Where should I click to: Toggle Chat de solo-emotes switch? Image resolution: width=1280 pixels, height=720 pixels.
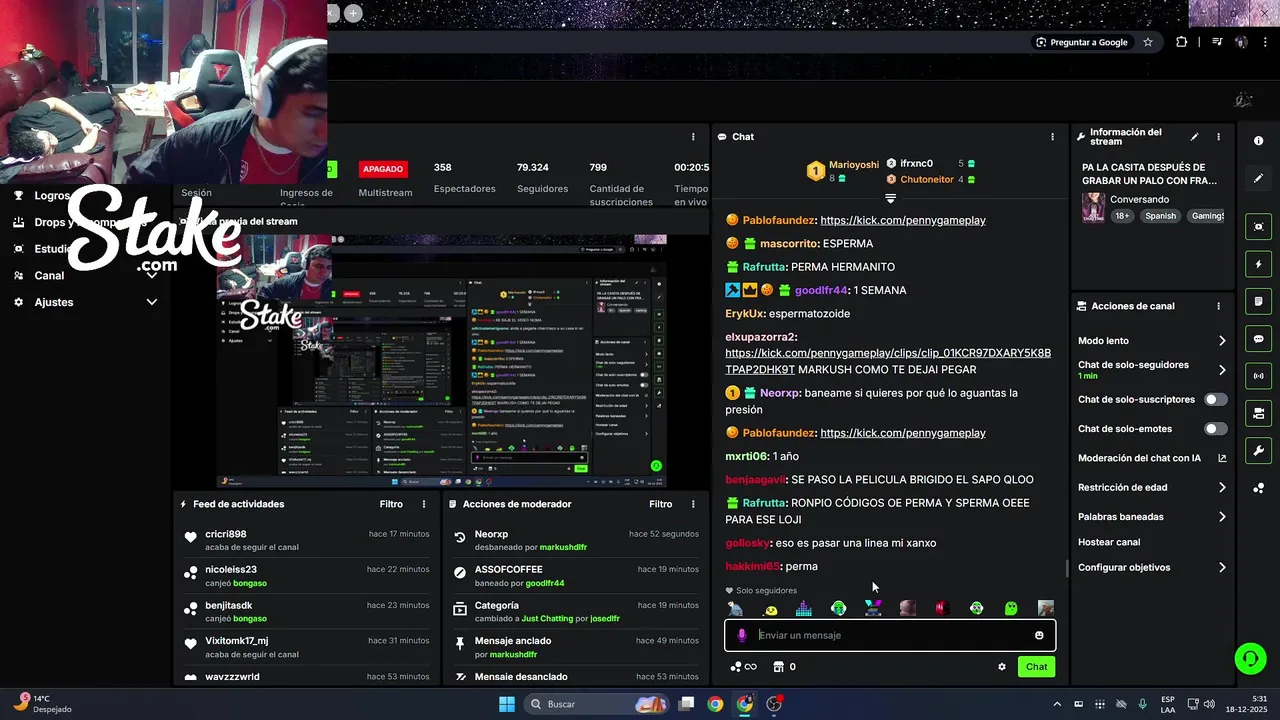coord(1215,429)
